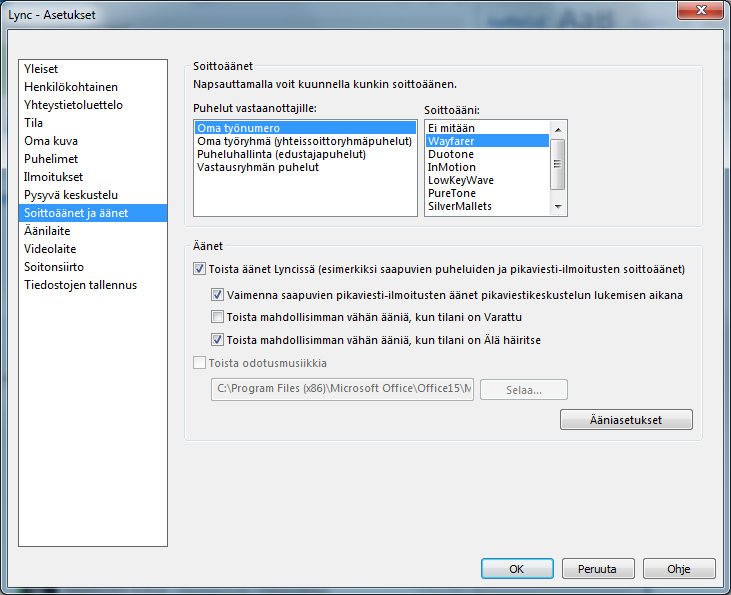Click ringtone list scroll up arrow
This screenshot has height=595, width=731.
tap(558, 130)
